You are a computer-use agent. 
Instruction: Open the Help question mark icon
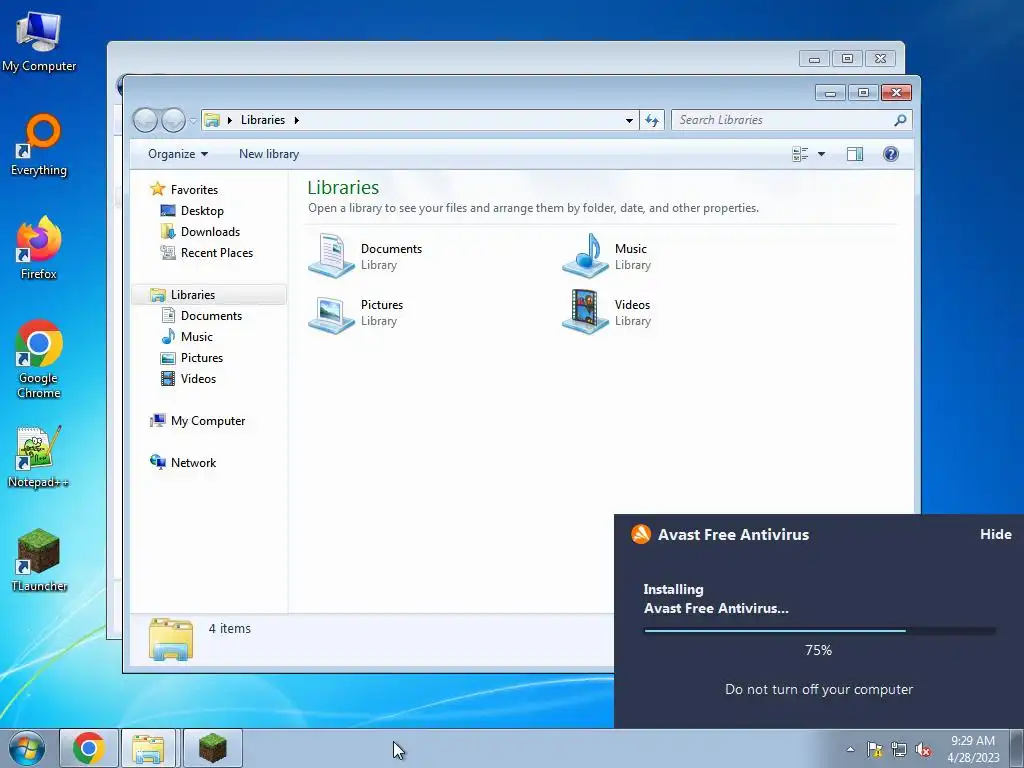(x=891, y=154)
